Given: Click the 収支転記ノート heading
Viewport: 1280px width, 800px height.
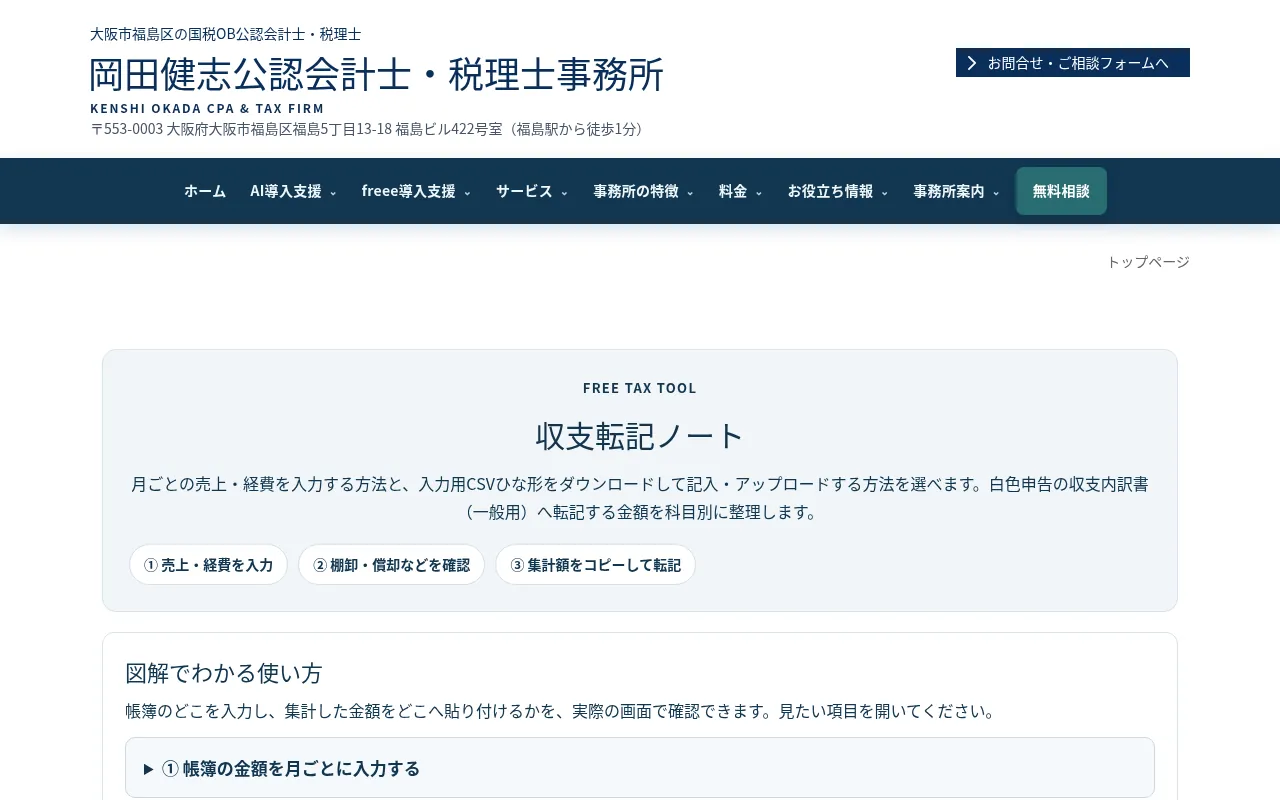Looking at the screenshot, I should 640,436.
